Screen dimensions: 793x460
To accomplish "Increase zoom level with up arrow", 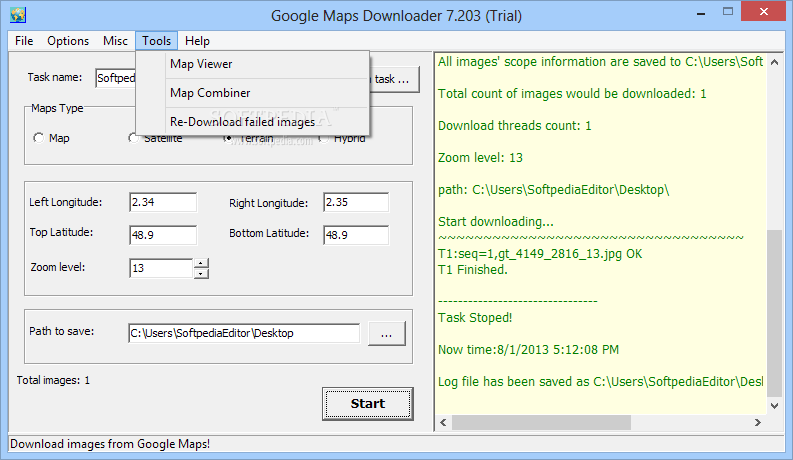I will coord(201,263).
